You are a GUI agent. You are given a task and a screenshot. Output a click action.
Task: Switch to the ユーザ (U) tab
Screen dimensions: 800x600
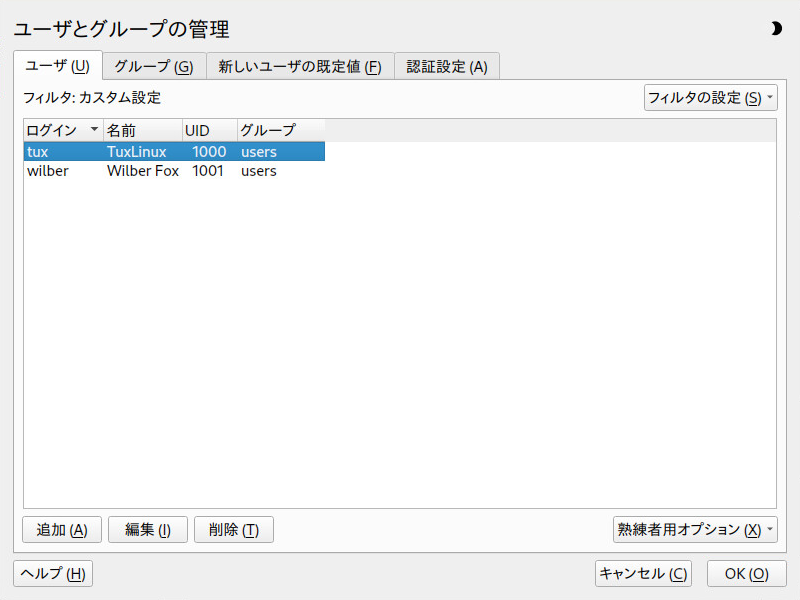click(57, 66)
